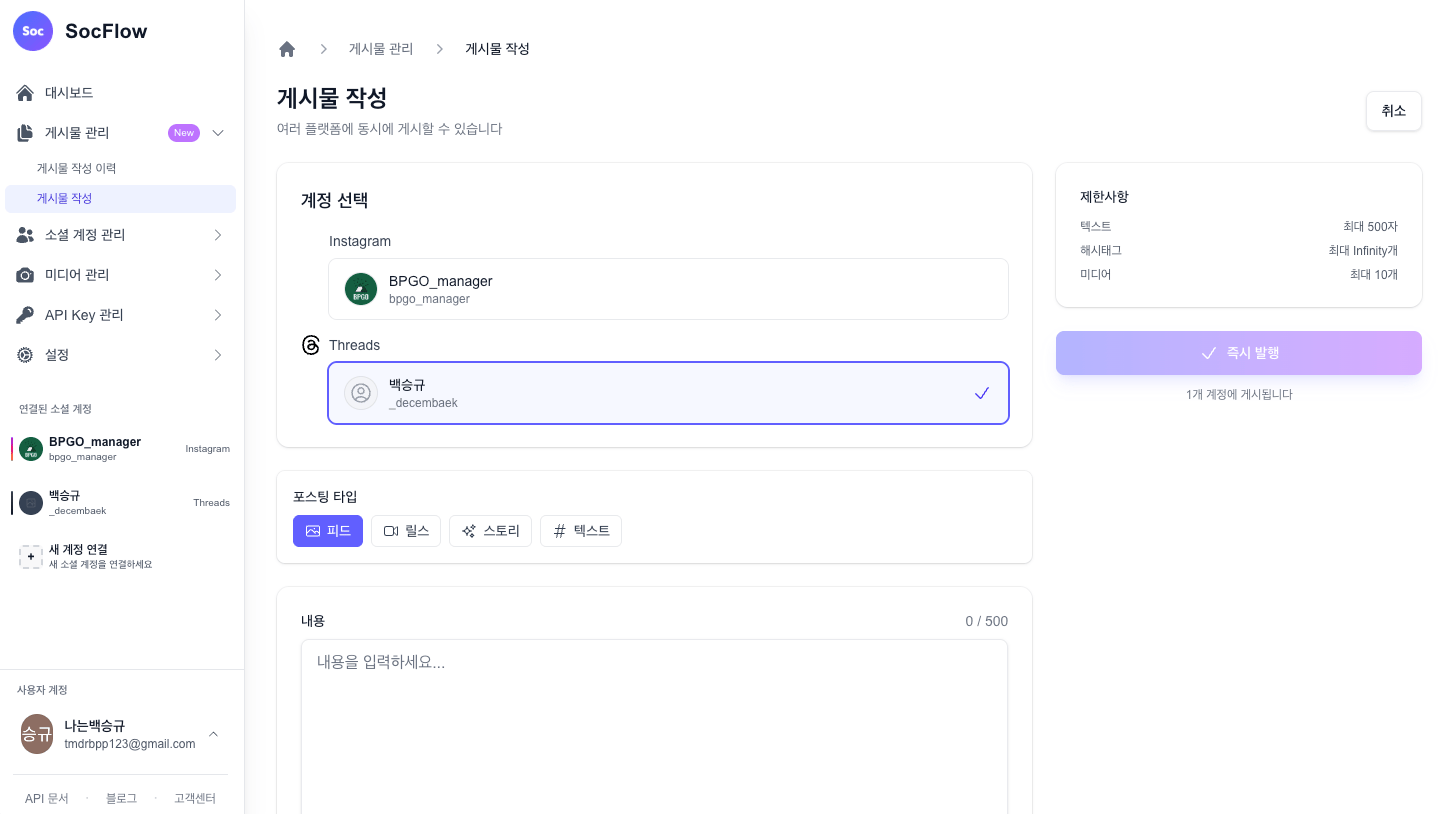Switch to the 릴스 posting type tab

point(406,531)
